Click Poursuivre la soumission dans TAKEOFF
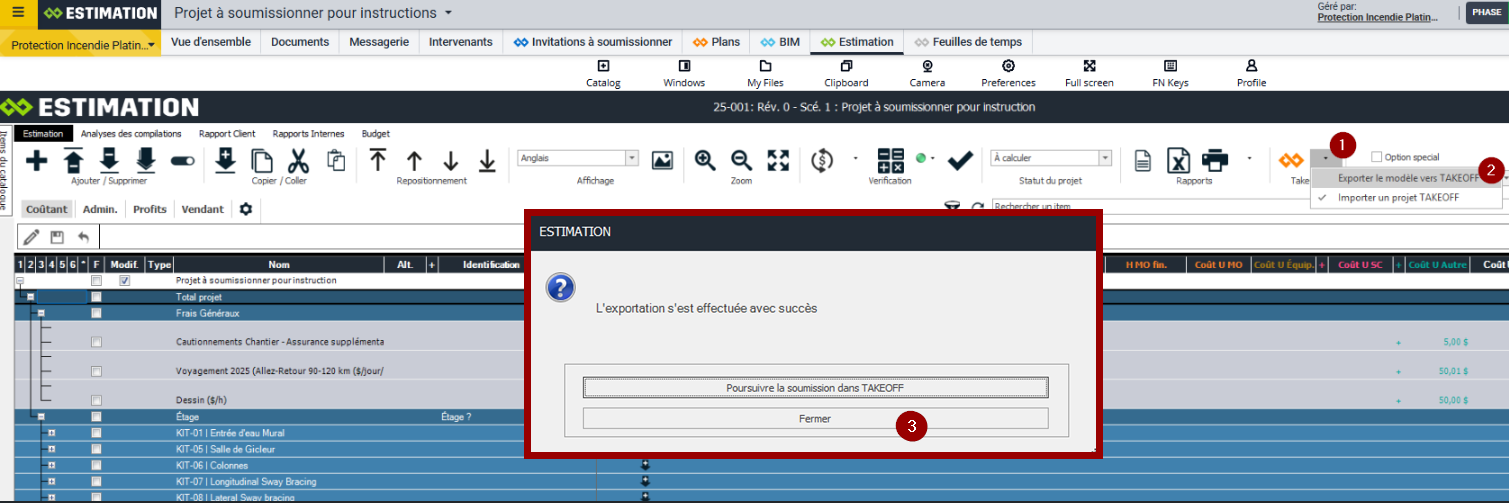 click(x=815, y=388)
